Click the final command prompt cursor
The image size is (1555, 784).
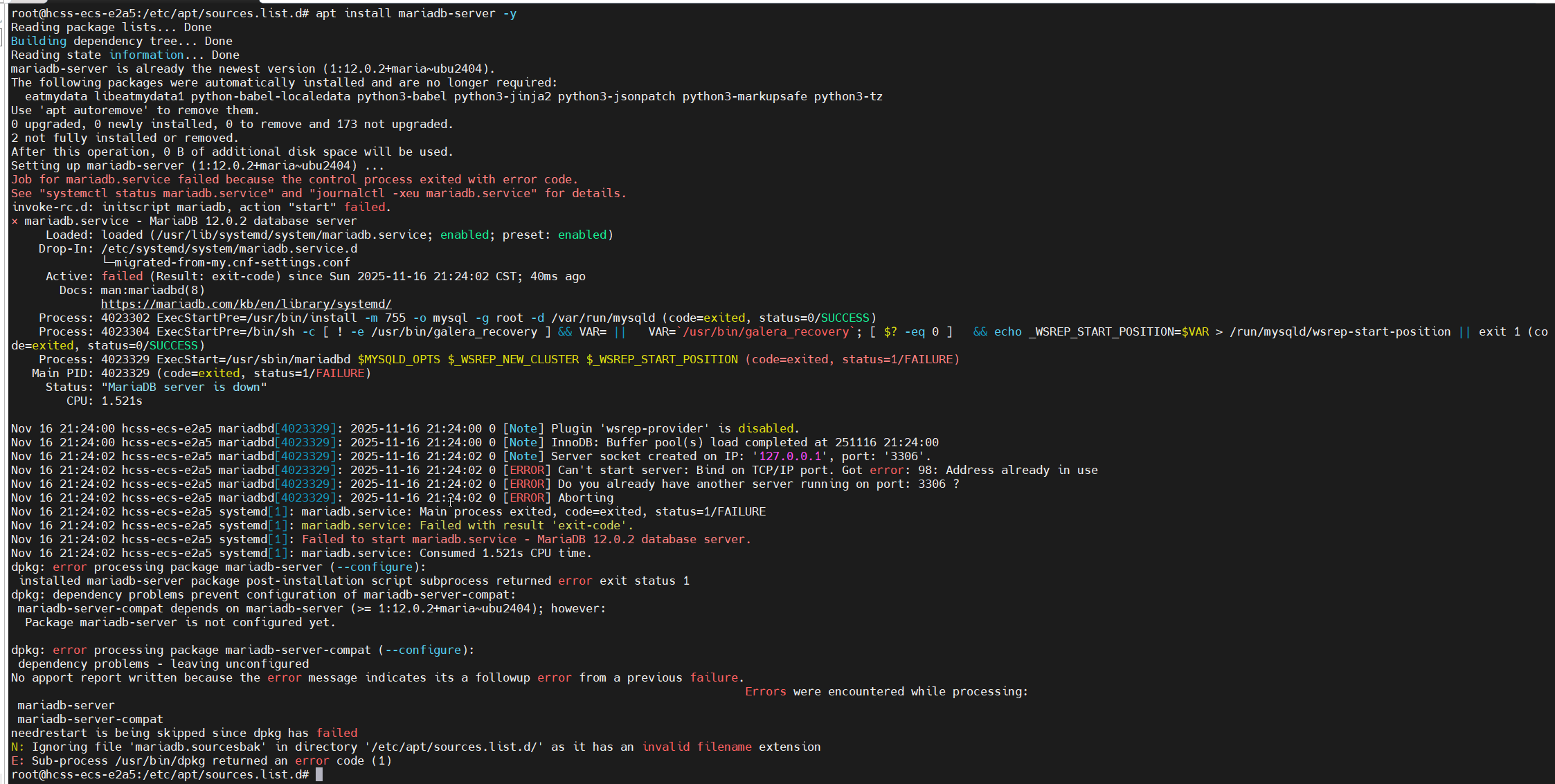tap(319, 774)
